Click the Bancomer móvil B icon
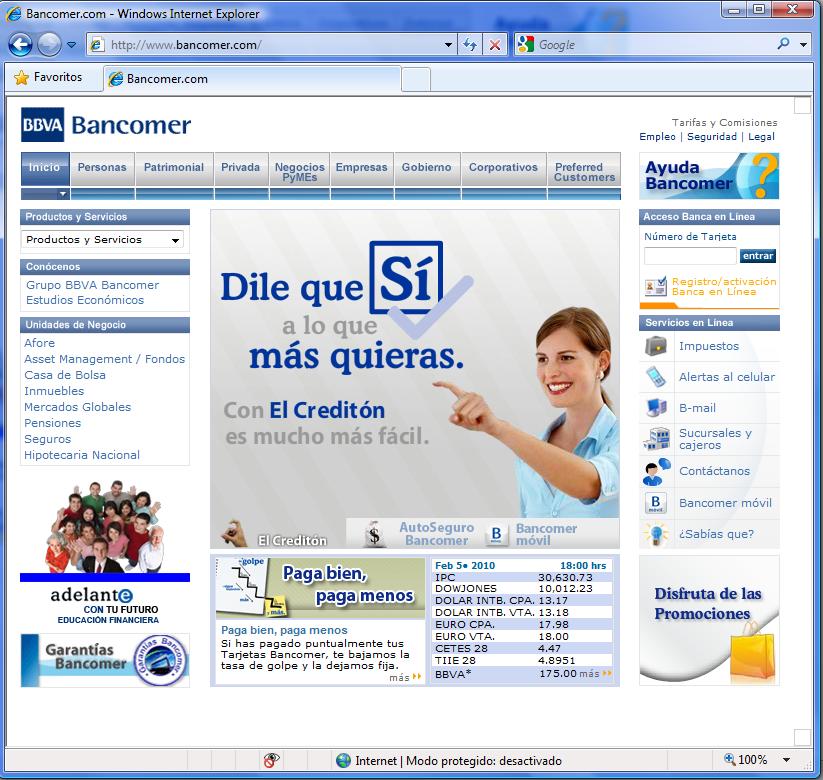The height and width of the screenshot is (780, 823). 656,503
